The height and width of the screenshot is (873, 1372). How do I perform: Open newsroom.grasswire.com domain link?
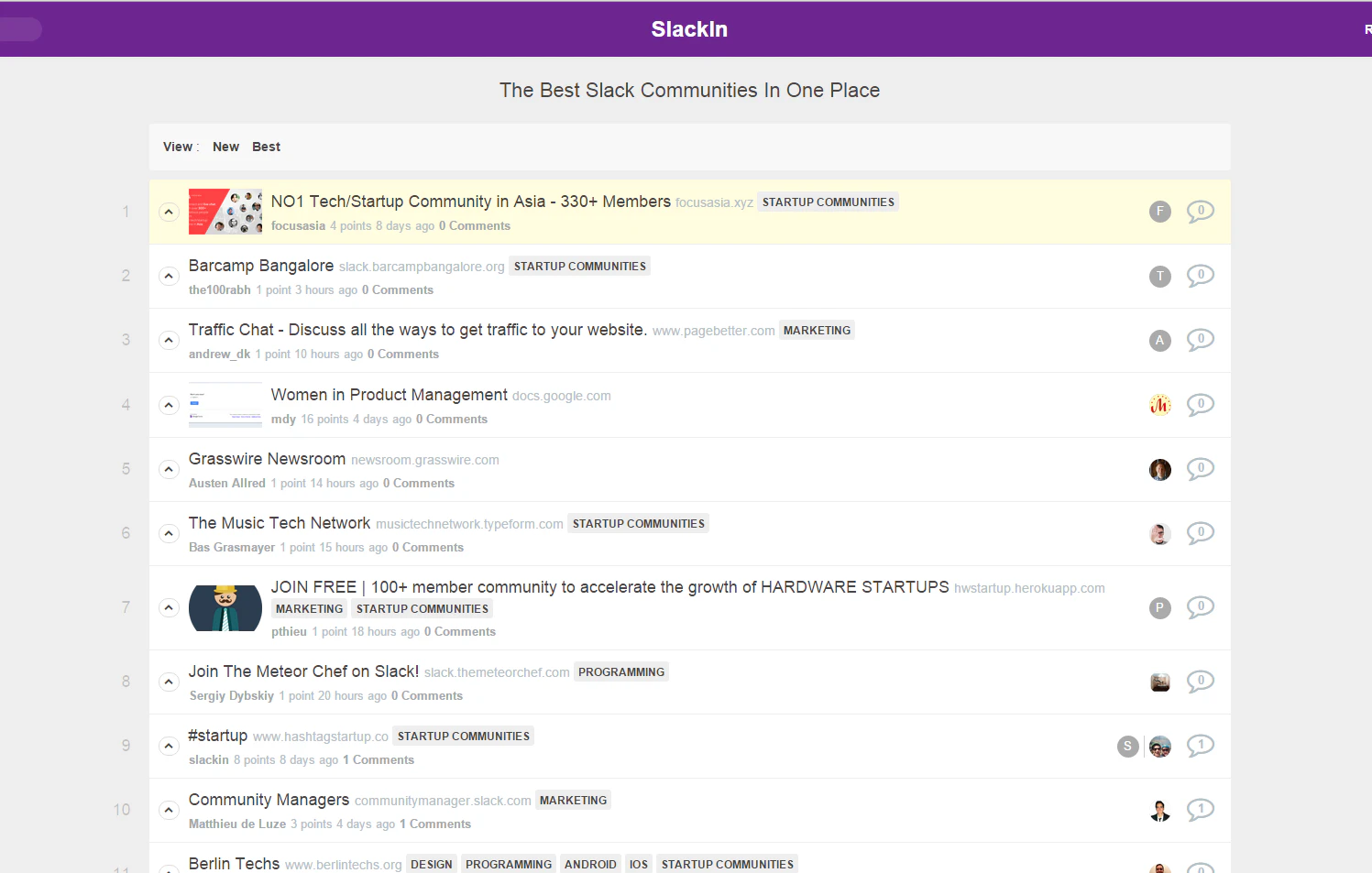(x=425, y=460)
